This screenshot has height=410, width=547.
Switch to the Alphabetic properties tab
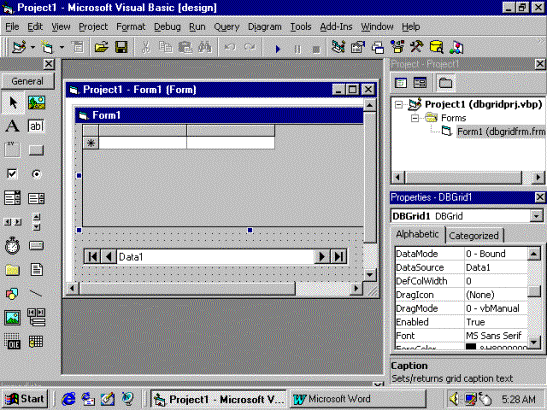pyautogui.click(x=417, y=234)
